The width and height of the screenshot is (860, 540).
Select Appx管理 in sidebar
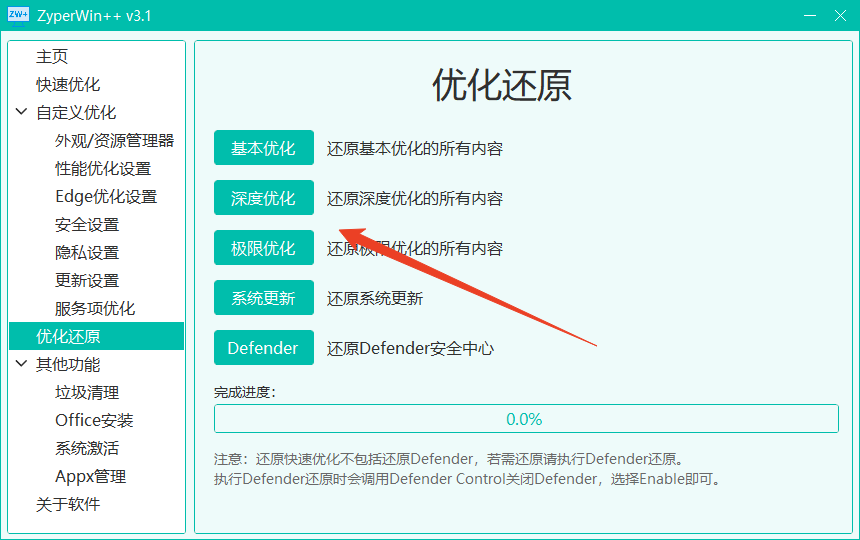(x=90, y=477)
